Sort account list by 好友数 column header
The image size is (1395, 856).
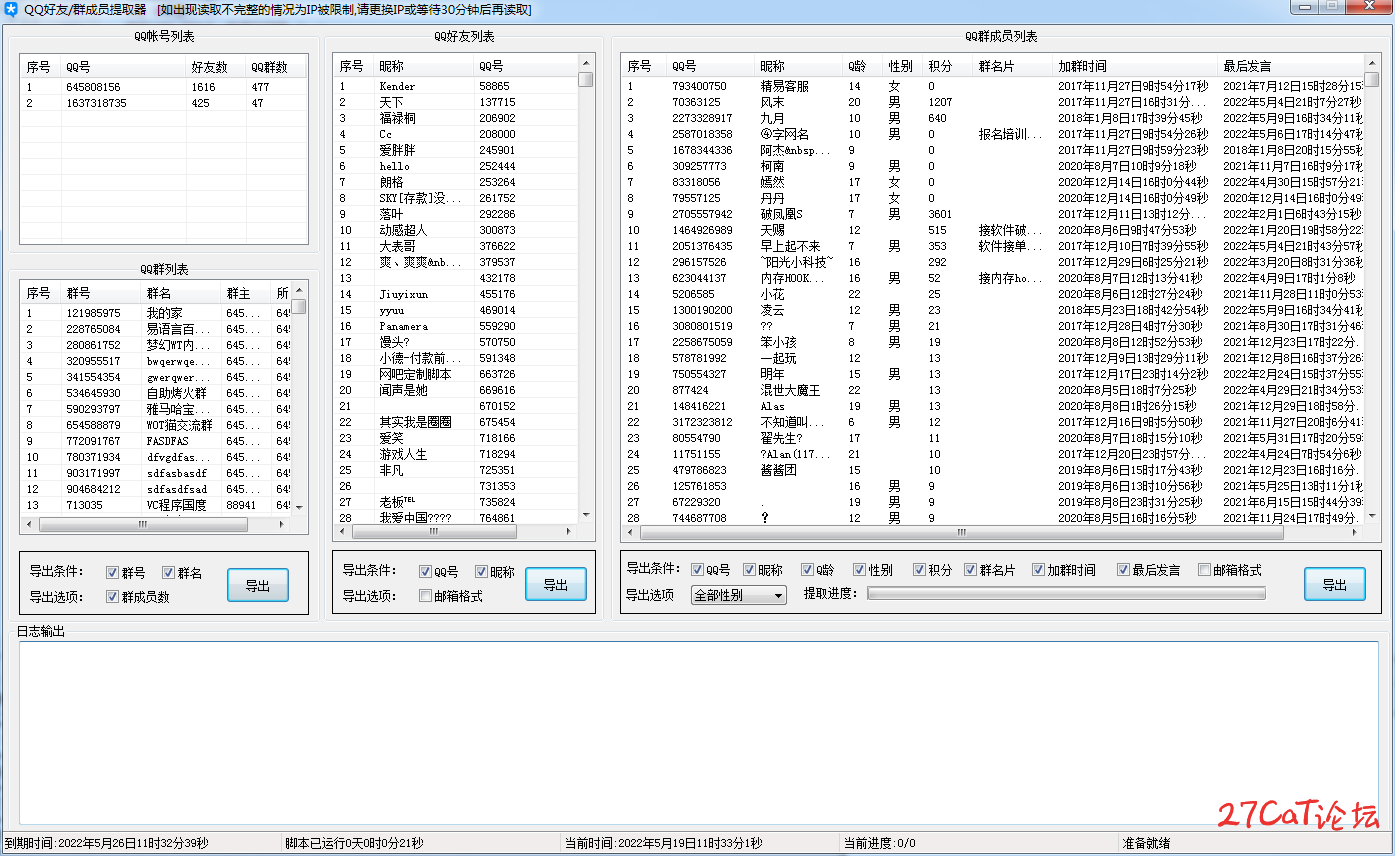[x=215, y=67]
